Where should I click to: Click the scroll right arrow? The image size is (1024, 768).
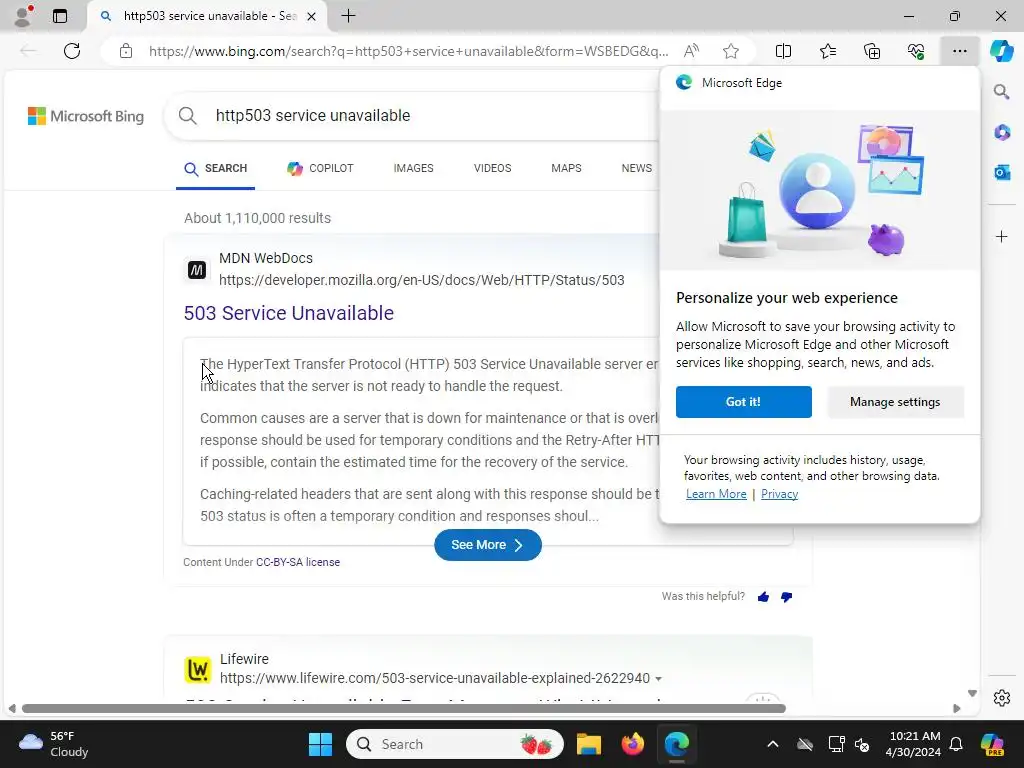point(957,709)
